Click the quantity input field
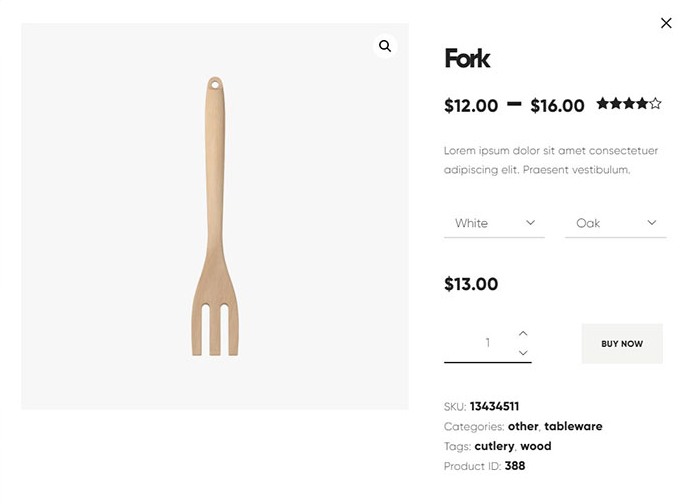693x504 pixels. pyautogui.click(x=488, y=343)
